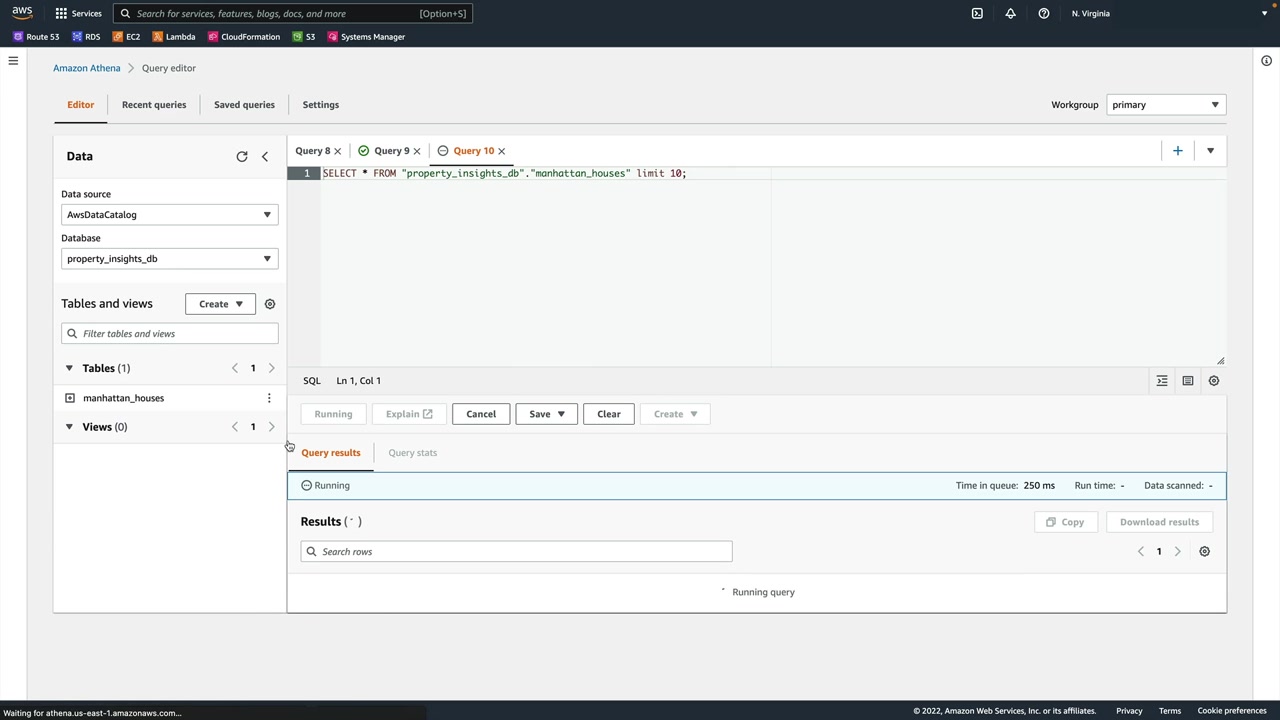Open EC2 bookmark shortcut
Screen dimensions: 1280x720
pos(126,37)
